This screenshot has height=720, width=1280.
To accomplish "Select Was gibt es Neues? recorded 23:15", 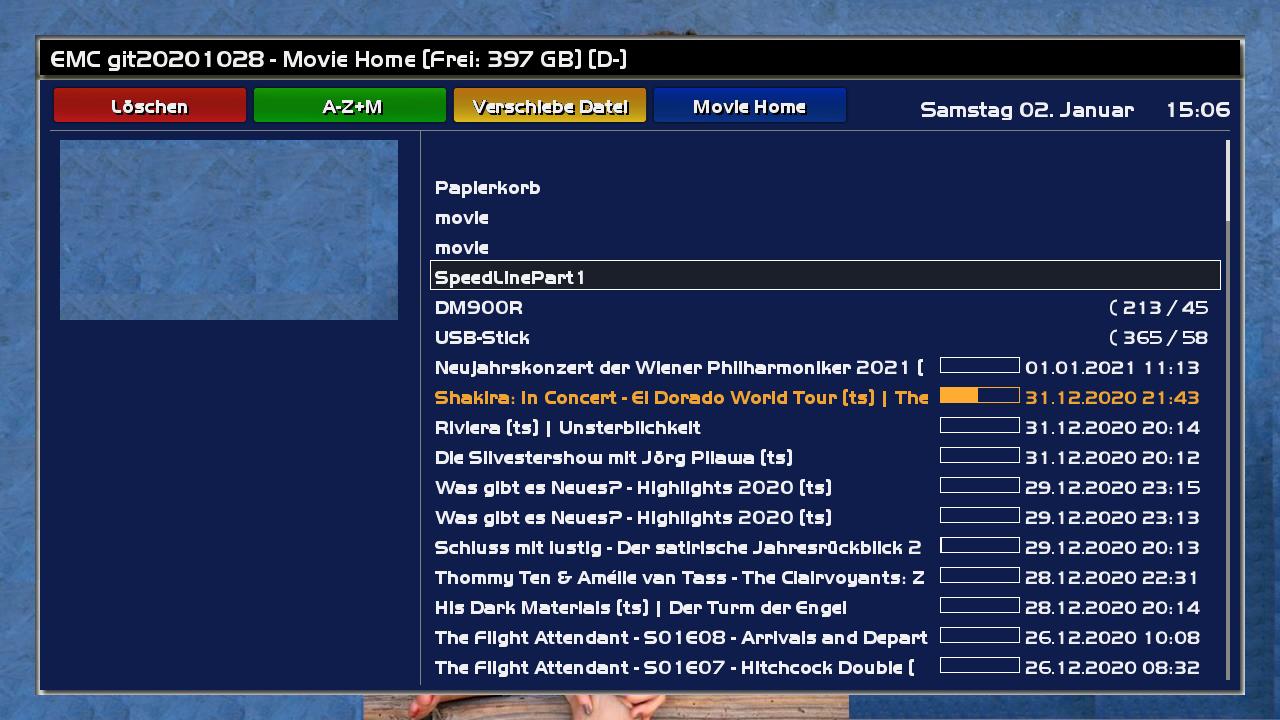I will 633,488.
